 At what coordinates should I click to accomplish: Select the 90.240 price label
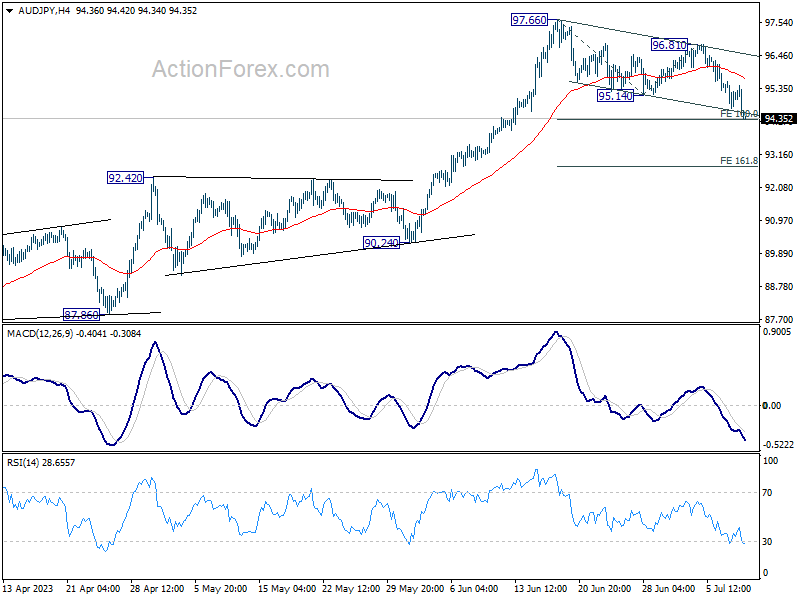(x=381, y=243)
